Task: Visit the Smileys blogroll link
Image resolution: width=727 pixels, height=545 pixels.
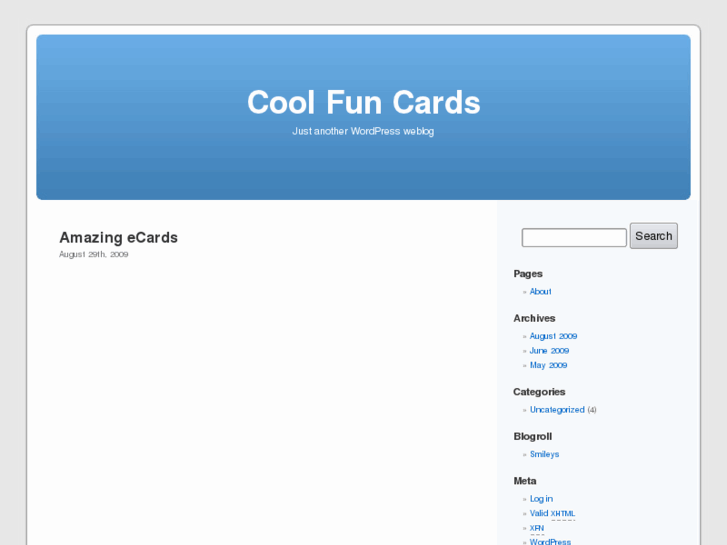Action: [544, 454]
